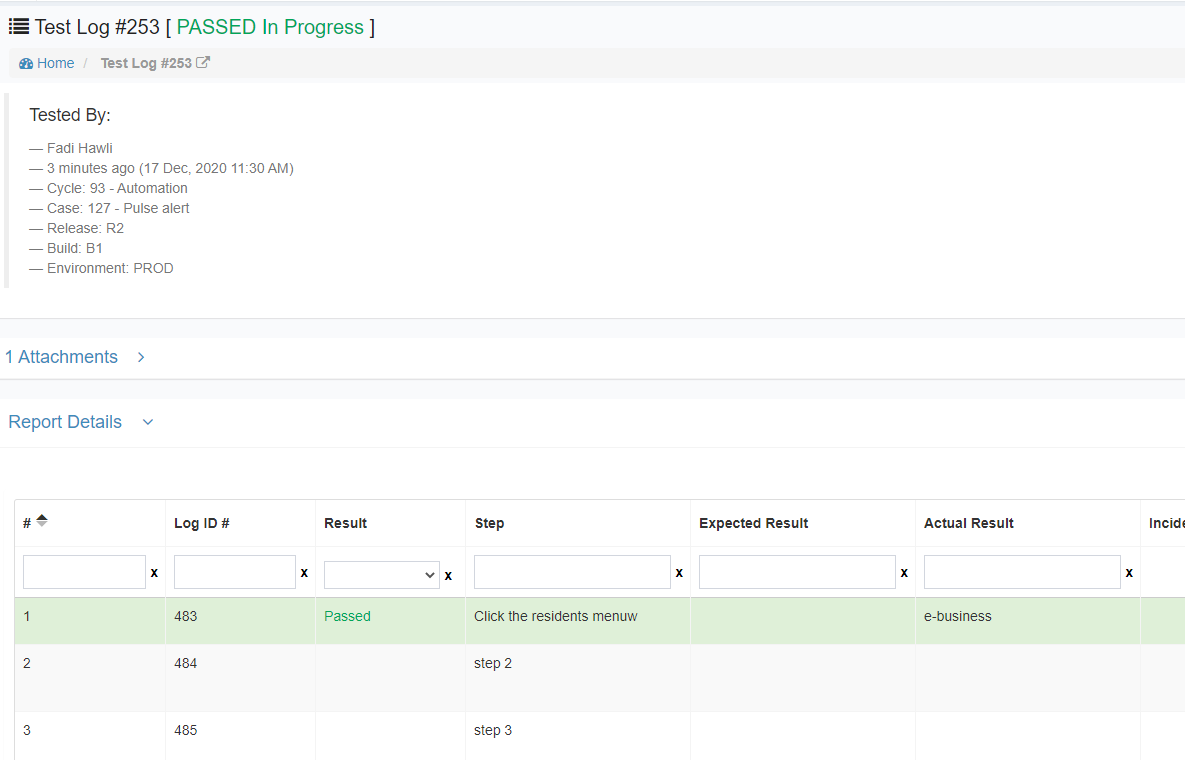Click the '3 minutes ago' timestamp line
Image resolution: width=1185 pixels, height=760 pixels.
pyautogui.click(x=170, y=168)
